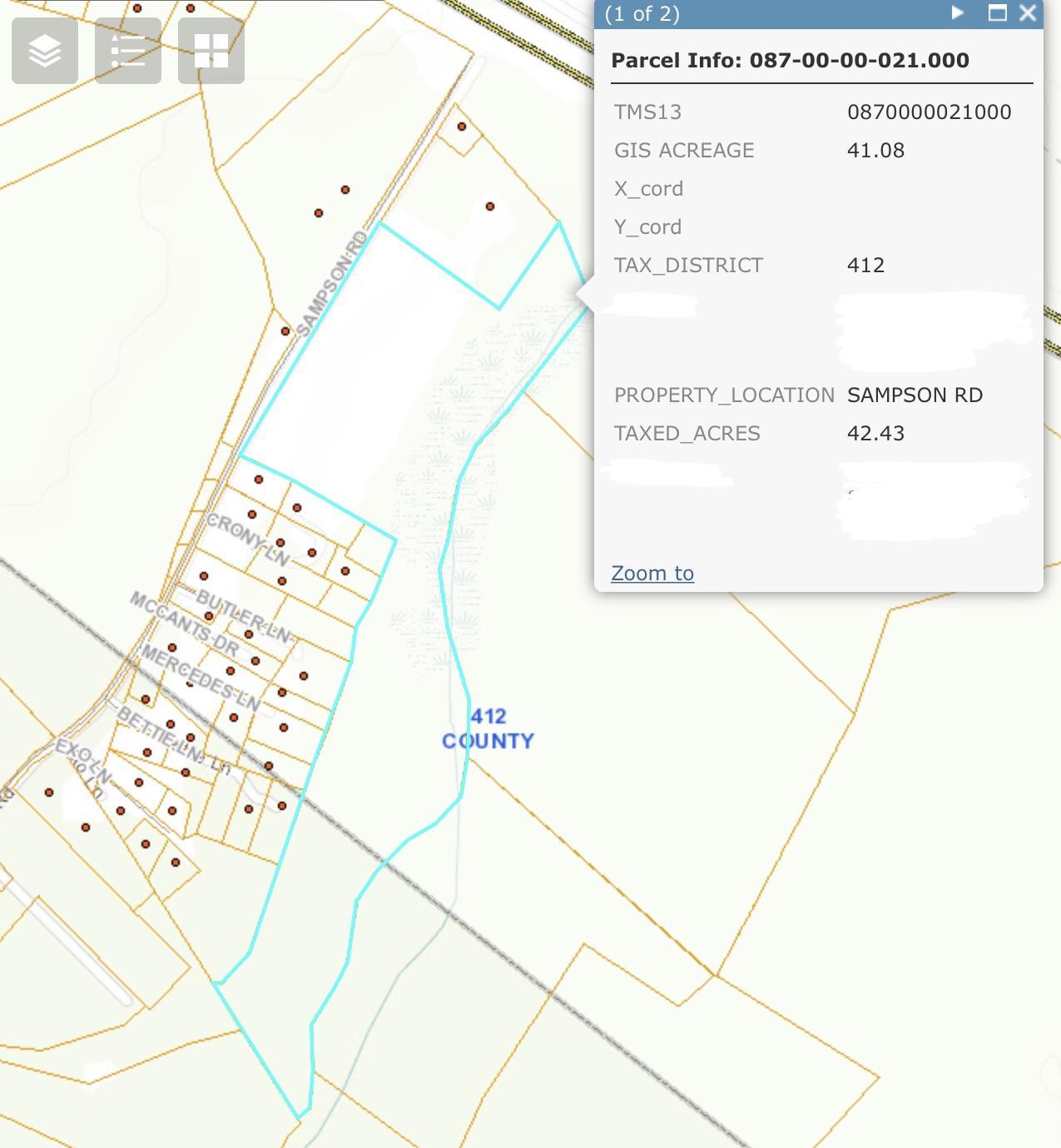Screen dimensions: 1061x1148
Task: Click the MCCANTS DR street label
Action: tap(185, 623)
